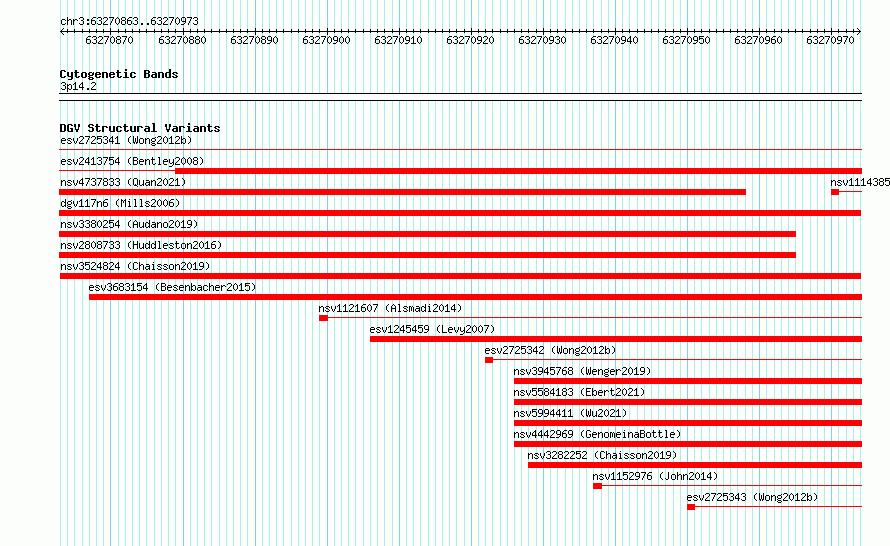Click the small red block under esv2725342 (Wong2012b)
This screenshot has height=546, width=890.
(x=489, y=360)
